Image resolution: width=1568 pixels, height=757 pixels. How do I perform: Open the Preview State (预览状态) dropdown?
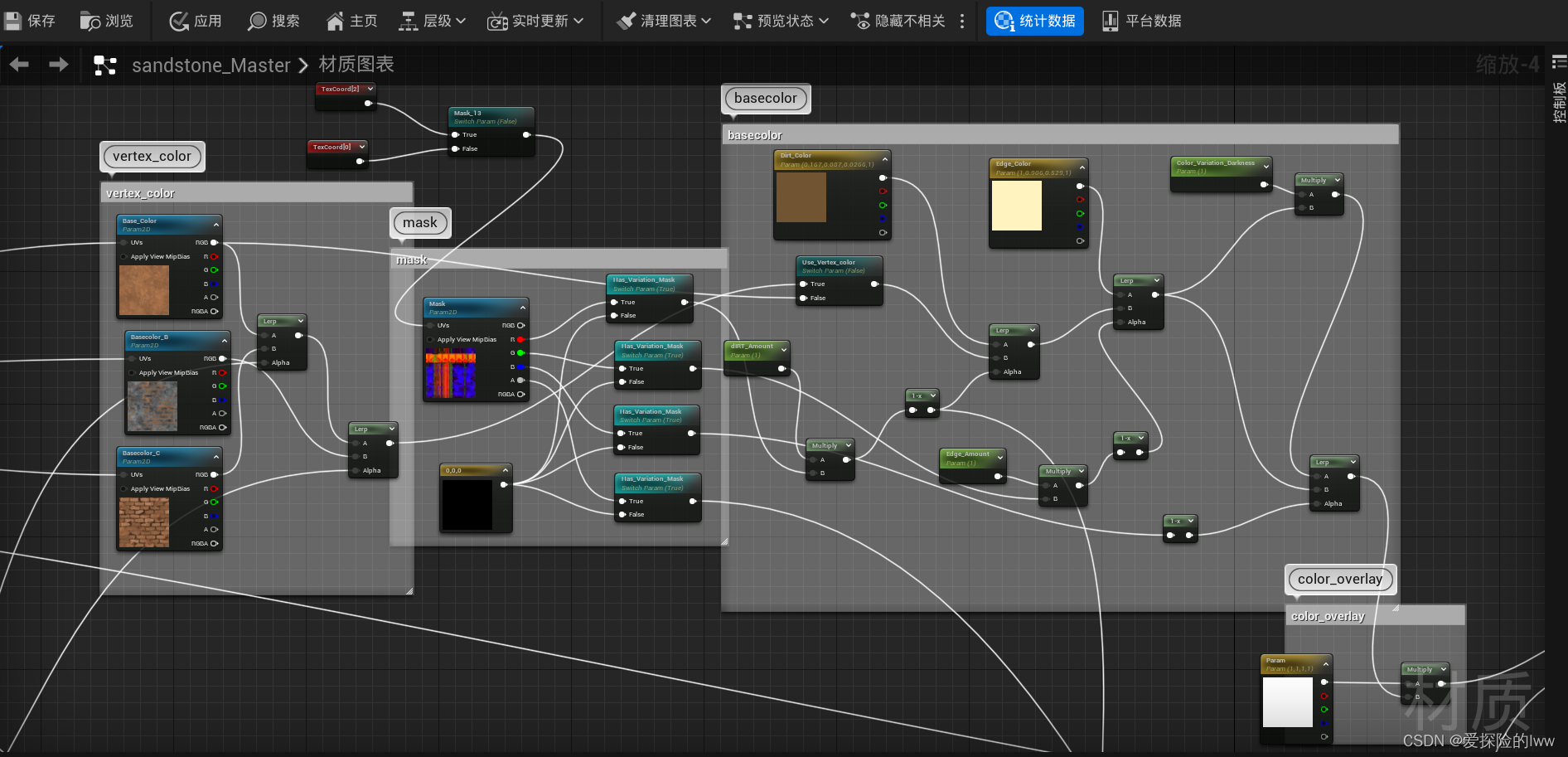[x=781, y=21]
